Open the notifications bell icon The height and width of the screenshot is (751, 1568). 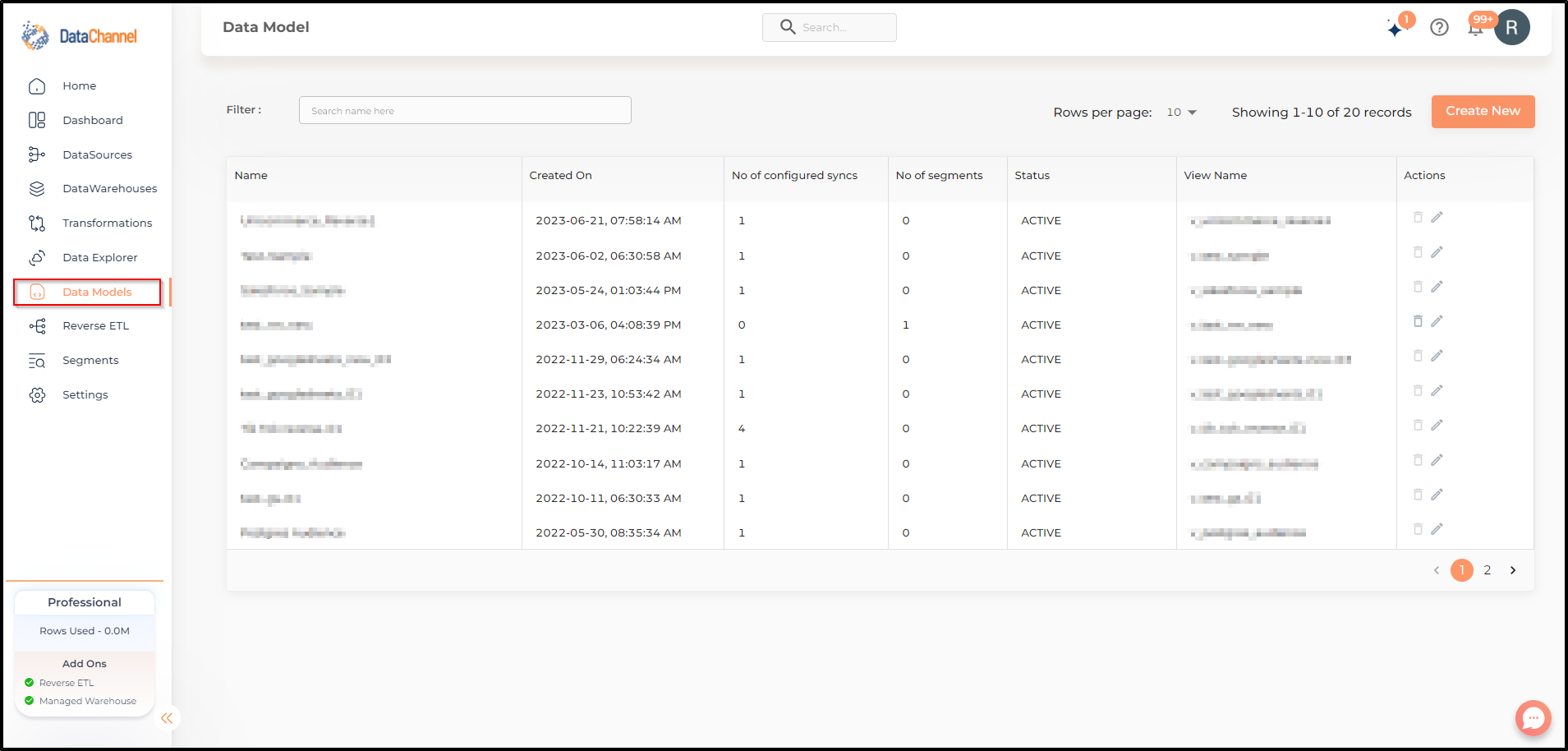click(x=1475, y=28)
